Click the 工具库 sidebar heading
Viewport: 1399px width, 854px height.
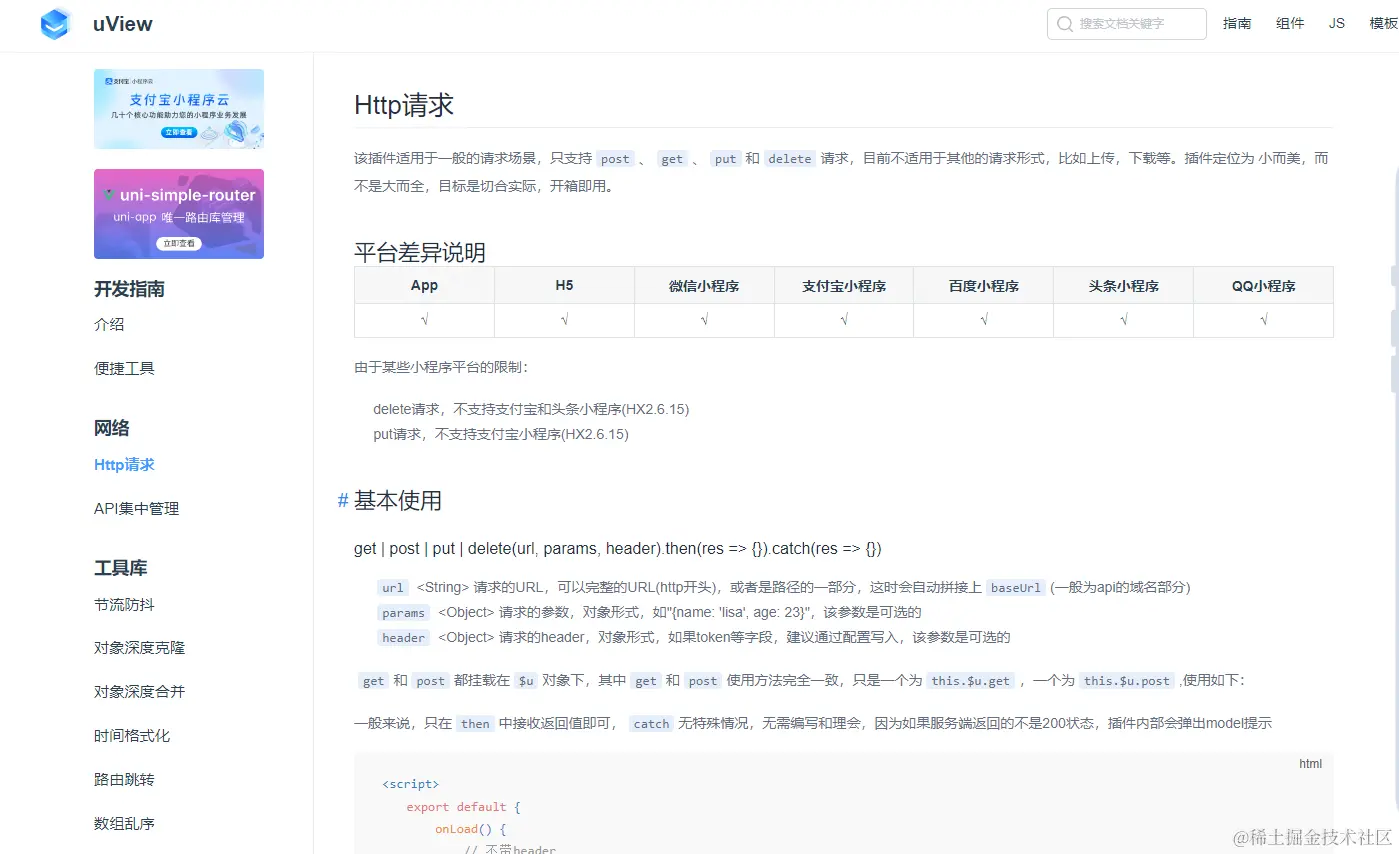(x=121, y=569)
